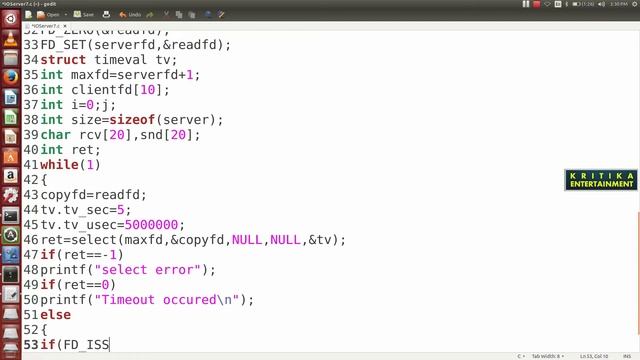Toggle the INS insert mode indicator
640x360 pixels.
click(x=627, y=356)
